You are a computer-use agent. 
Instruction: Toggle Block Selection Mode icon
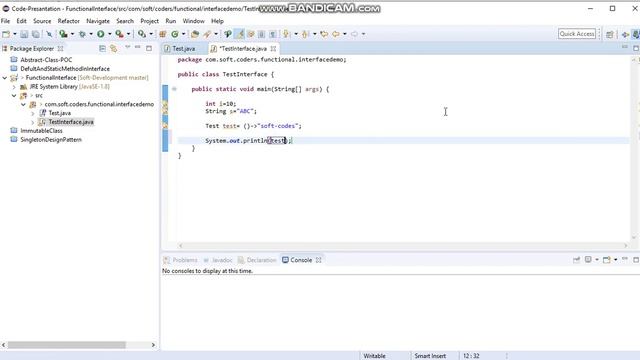point(262,34)
